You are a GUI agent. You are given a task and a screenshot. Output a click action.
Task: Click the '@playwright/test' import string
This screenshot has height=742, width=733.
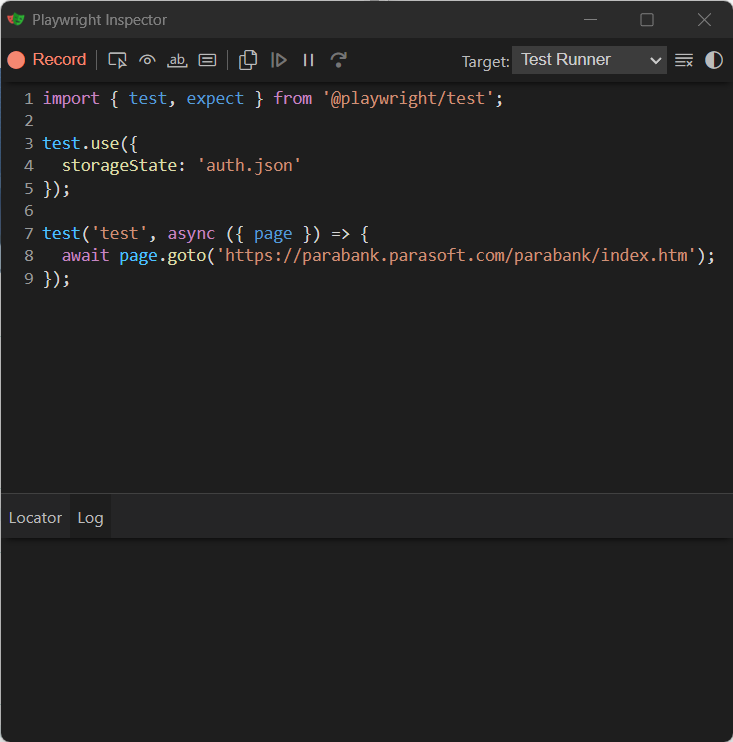408,98
